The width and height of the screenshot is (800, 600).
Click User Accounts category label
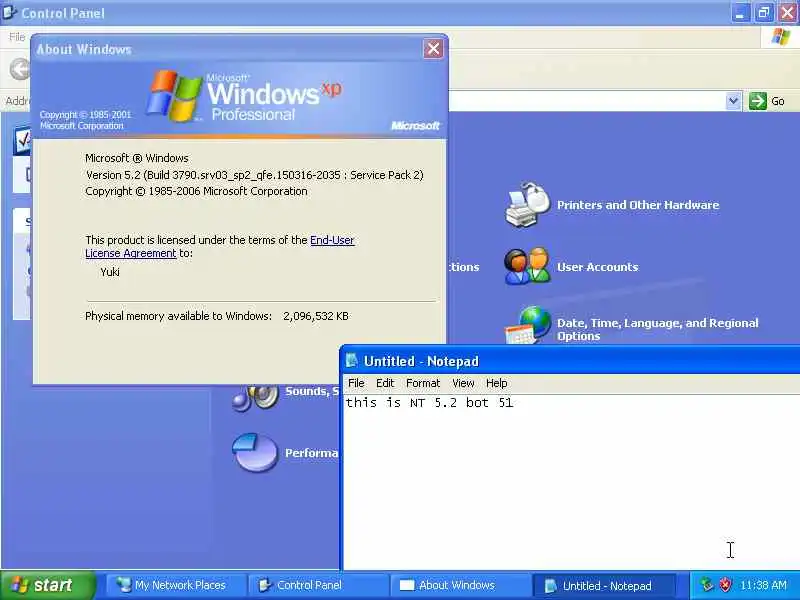597,267
